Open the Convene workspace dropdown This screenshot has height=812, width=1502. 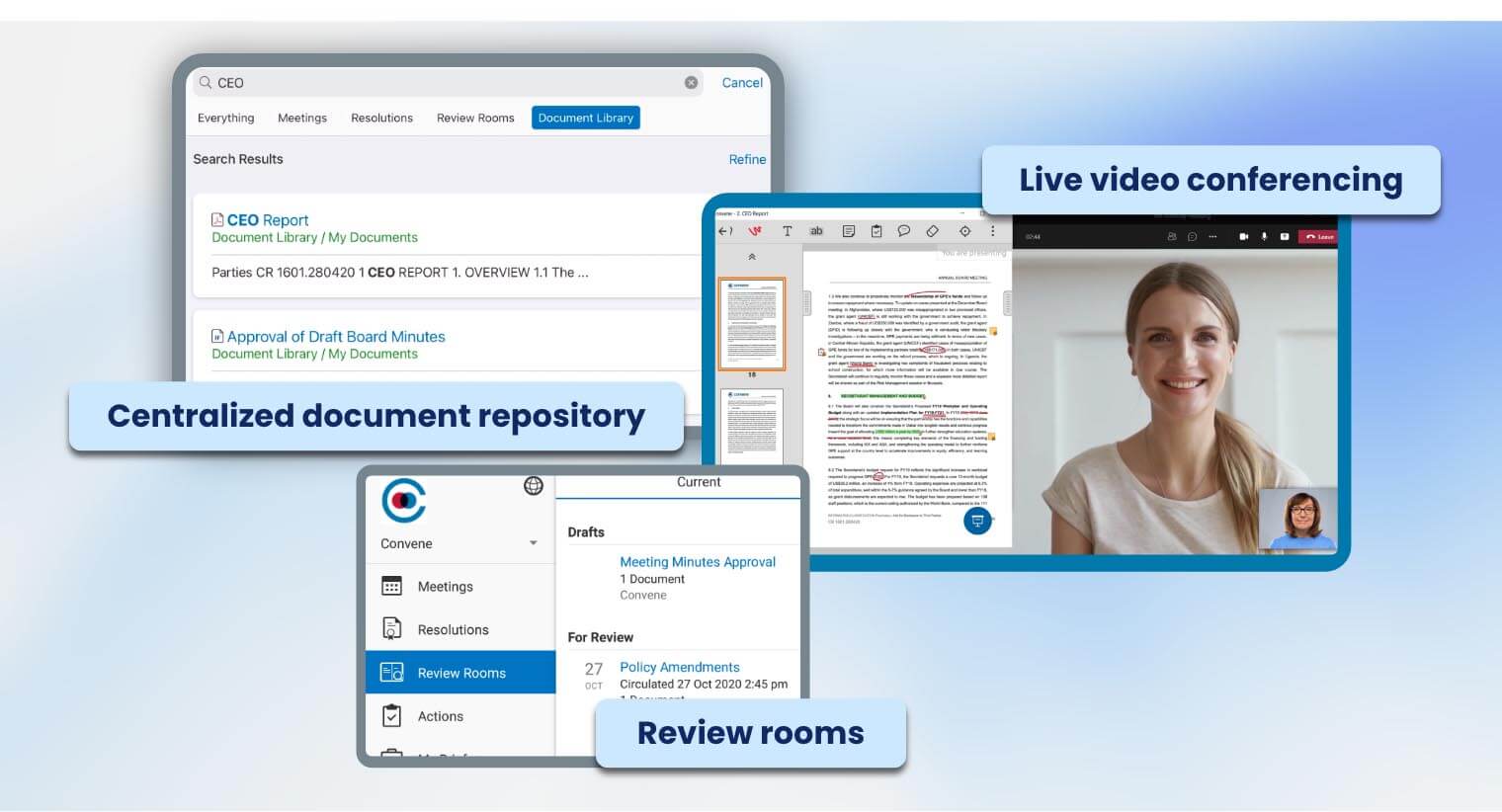point(533,542)
